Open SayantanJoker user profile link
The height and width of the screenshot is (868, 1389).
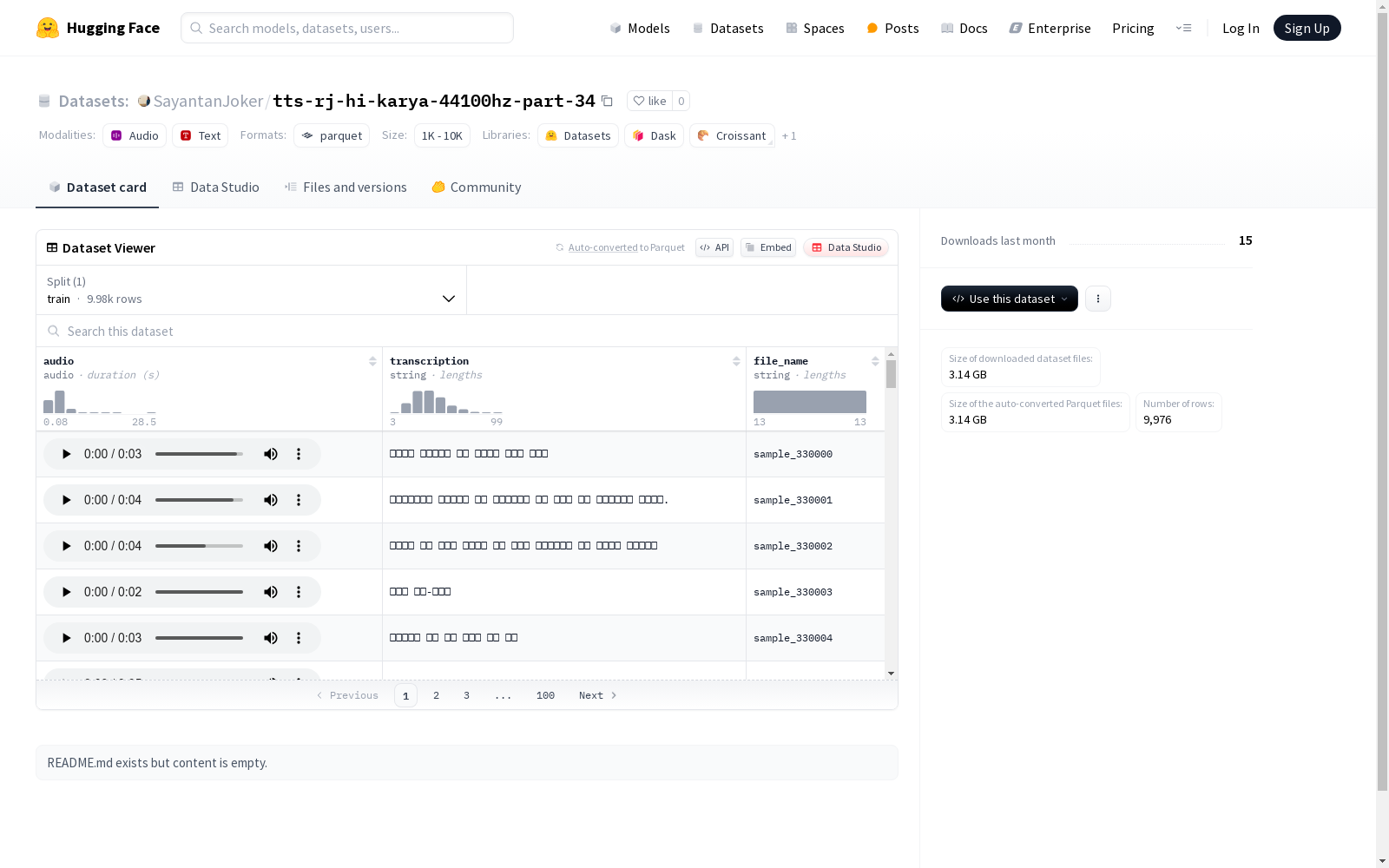coord(207,101)
